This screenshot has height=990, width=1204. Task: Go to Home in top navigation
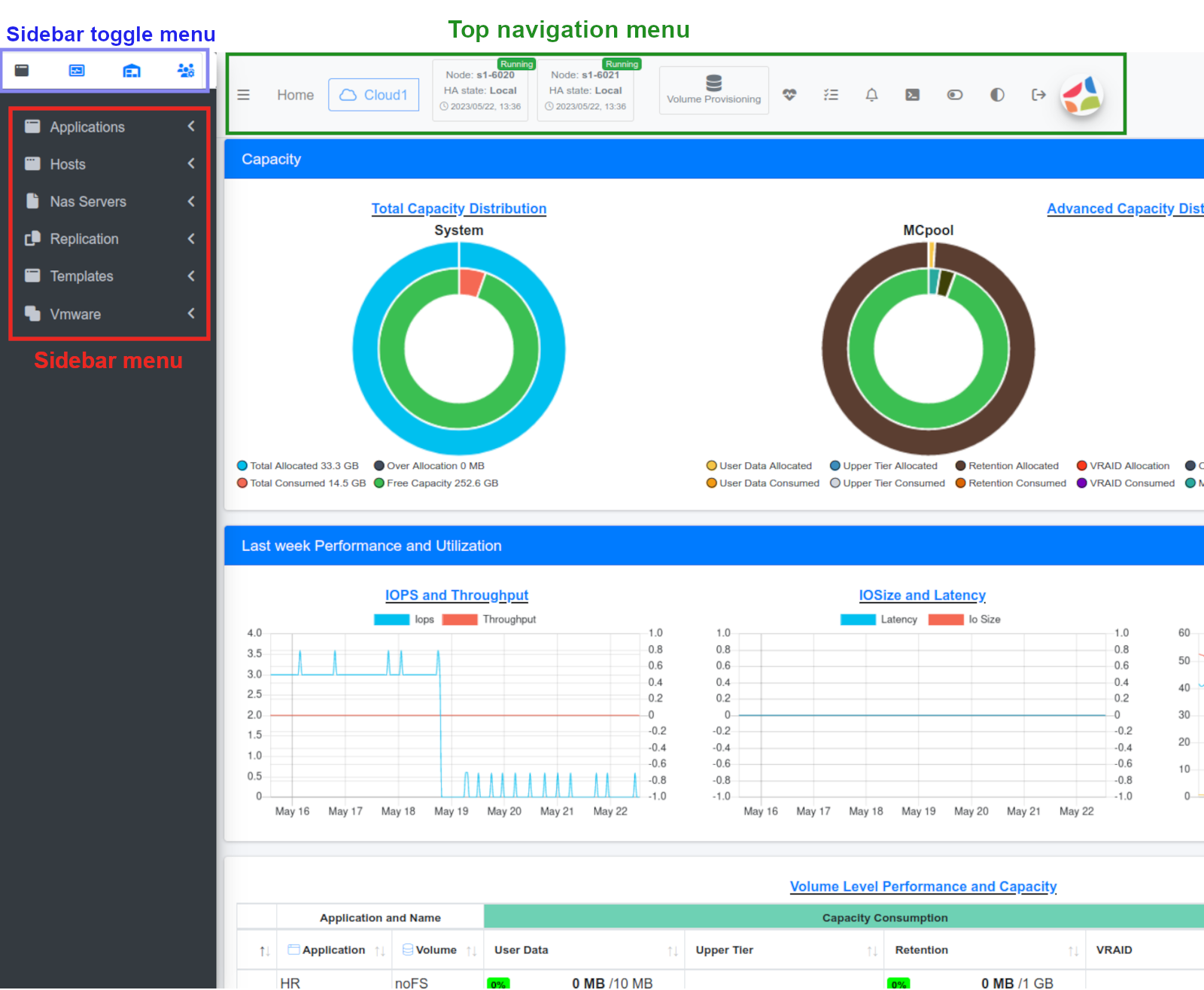pyautogui.click(x=295, y=95)
